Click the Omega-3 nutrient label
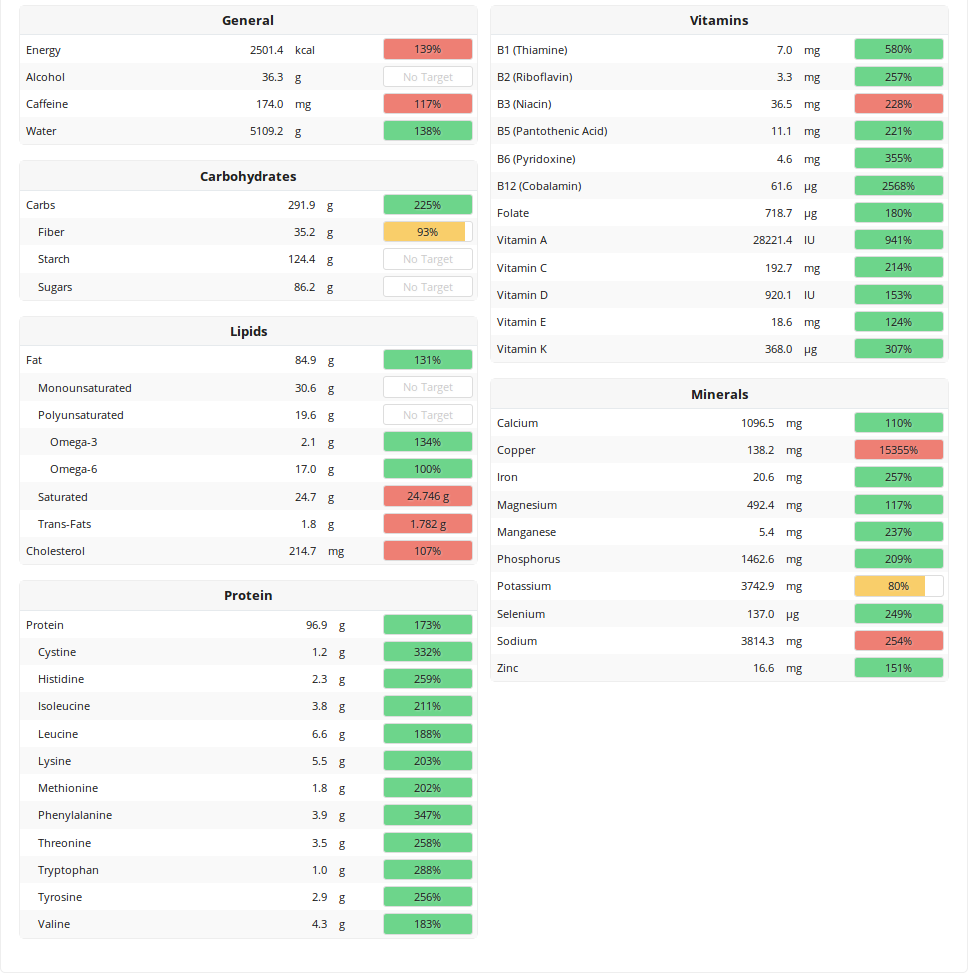The height and width of the screenshot is (977, 971). pyautogui.click(x=73, y=442)
